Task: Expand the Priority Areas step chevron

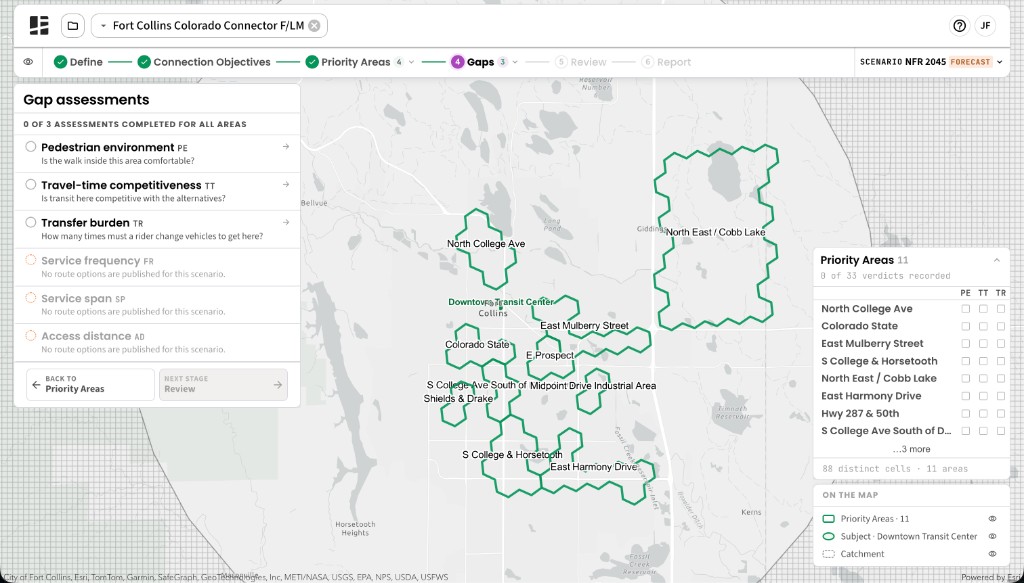Action: click(x=411, y=62)
